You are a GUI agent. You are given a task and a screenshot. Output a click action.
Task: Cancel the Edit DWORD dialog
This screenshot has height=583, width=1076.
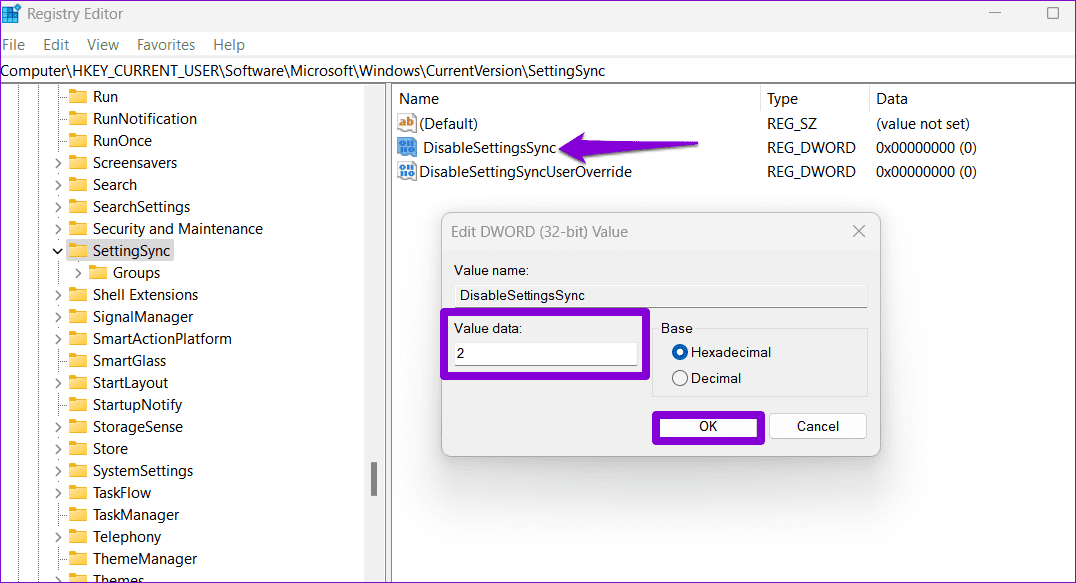tap(817, 427)
